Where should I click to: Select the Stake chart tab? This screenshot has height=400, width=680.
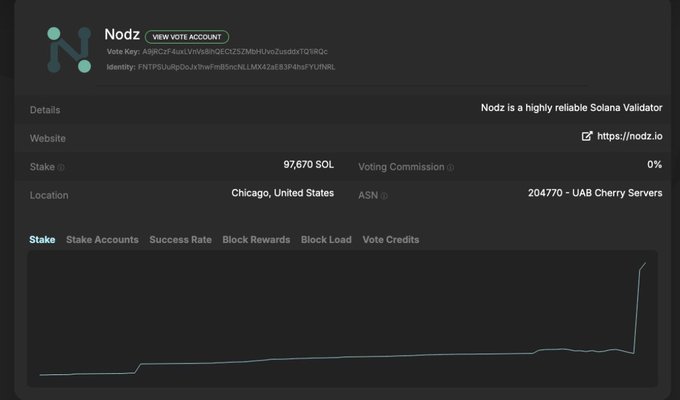[x=42, y=239]
